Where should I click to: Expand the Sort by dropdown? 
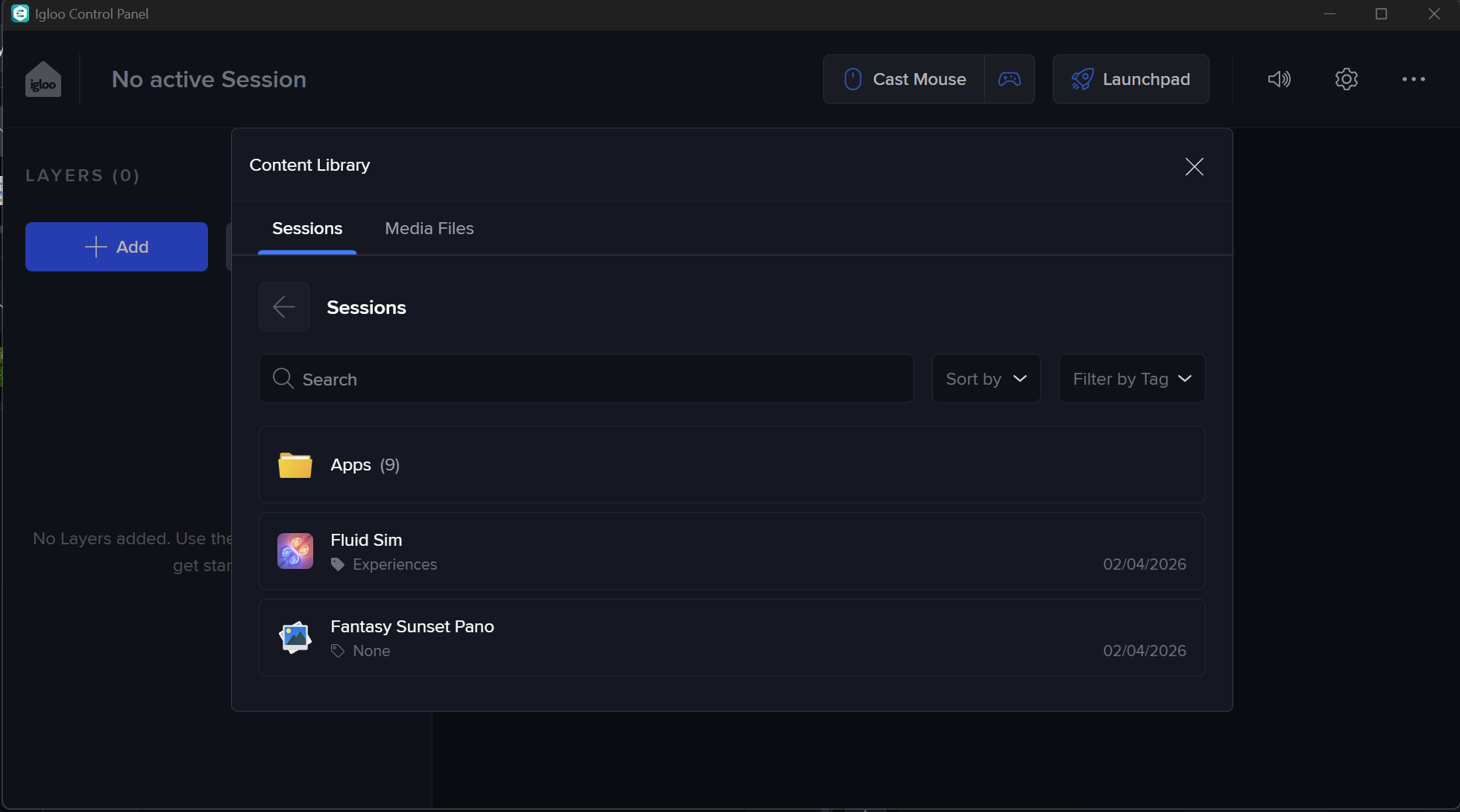(x=986, y=379)
